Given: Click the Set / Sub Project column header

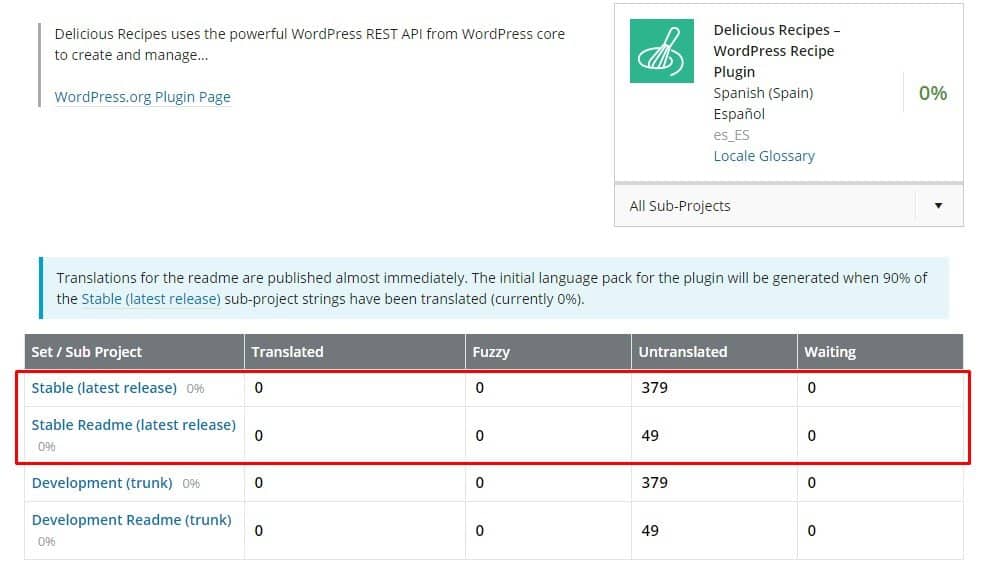Looking at the screenshot, I should [87, 352].
